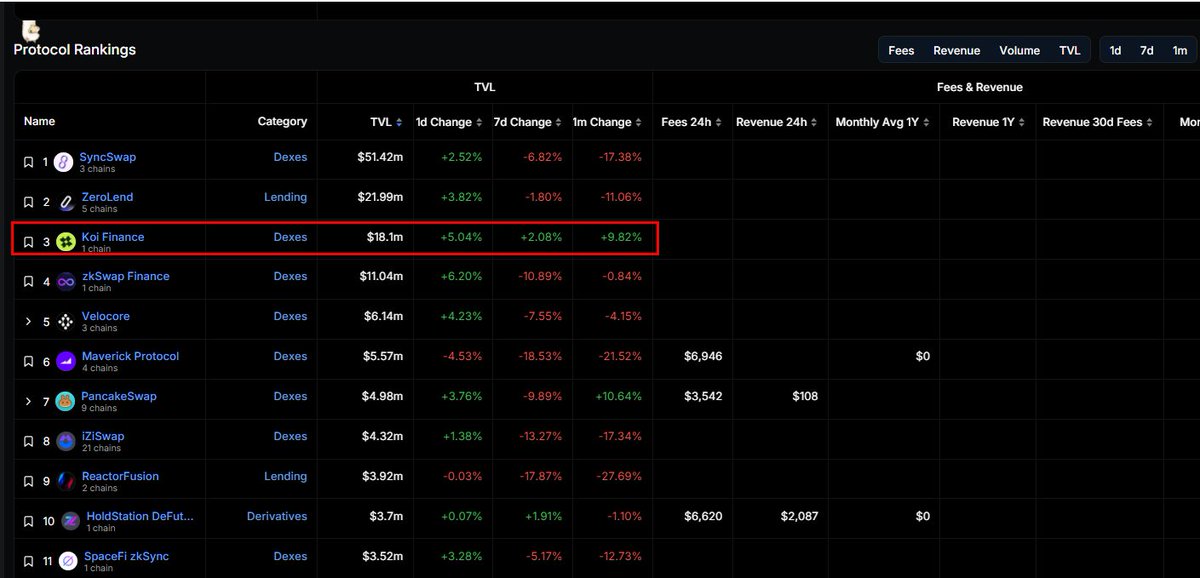Image resolution: width=1200 pixels, height=578 pixels.
Task: Click the zkSwap Finance logo icon
Action: pyautogui.click(x=67, y=282)
